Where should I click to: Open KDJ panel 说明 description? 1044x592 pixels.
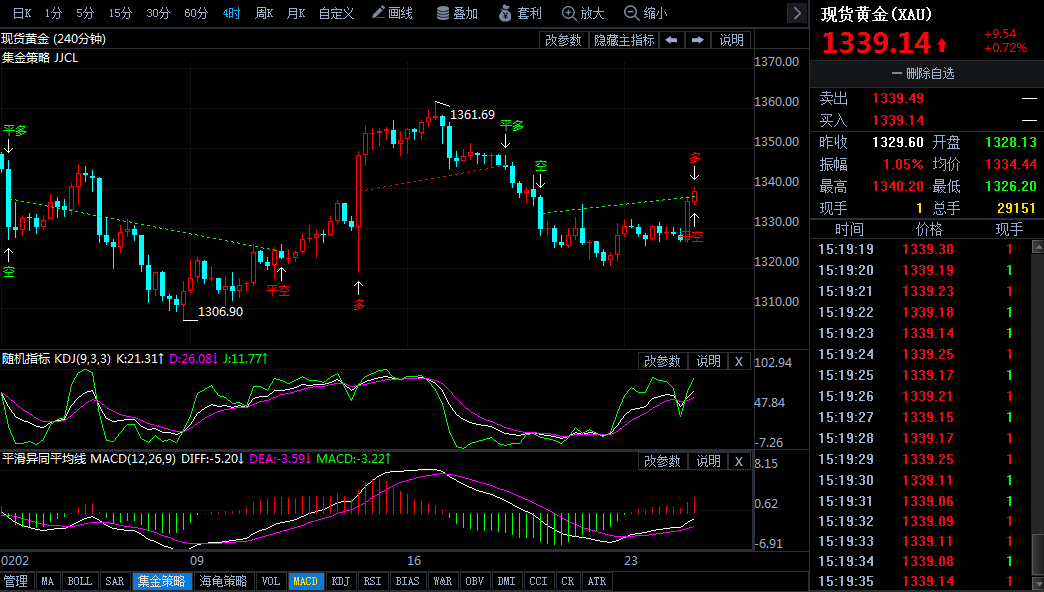click(x=708, y=361)
